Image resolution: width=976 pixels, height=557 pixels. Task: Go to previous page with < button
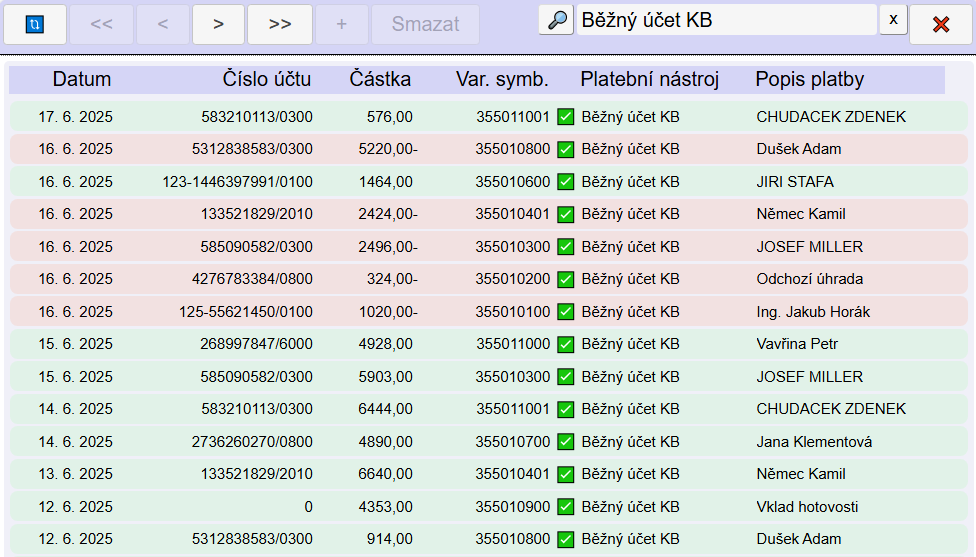tap(162, 24)
